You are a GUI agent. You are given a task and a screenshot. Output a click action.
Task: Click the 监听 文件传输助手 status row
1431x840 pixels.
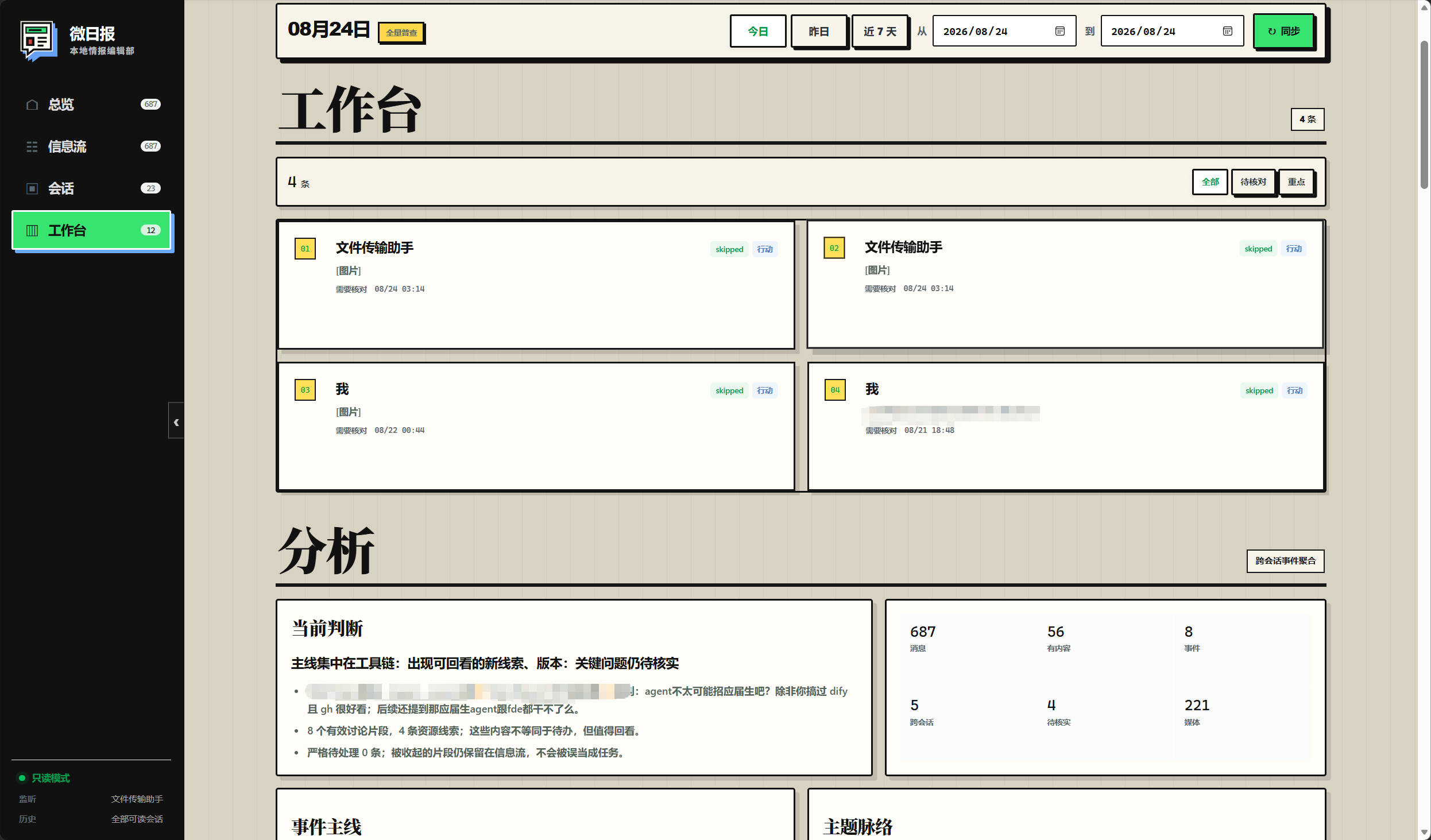[91, 799]
